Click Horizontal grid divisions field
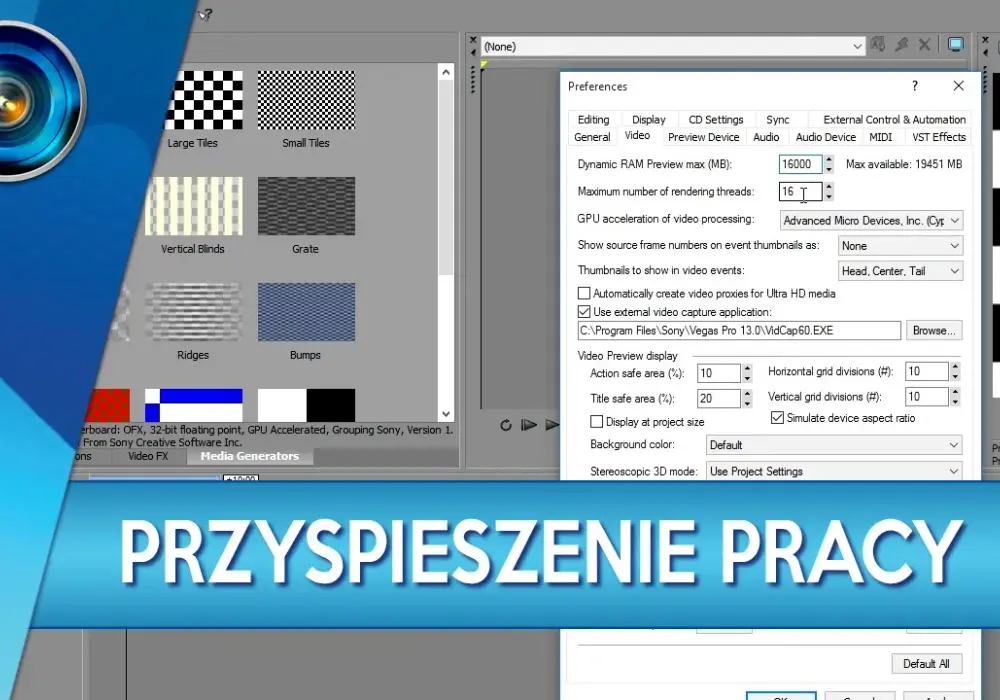The width and height of the screenshot is (1000, 700). tap(927, 371)
